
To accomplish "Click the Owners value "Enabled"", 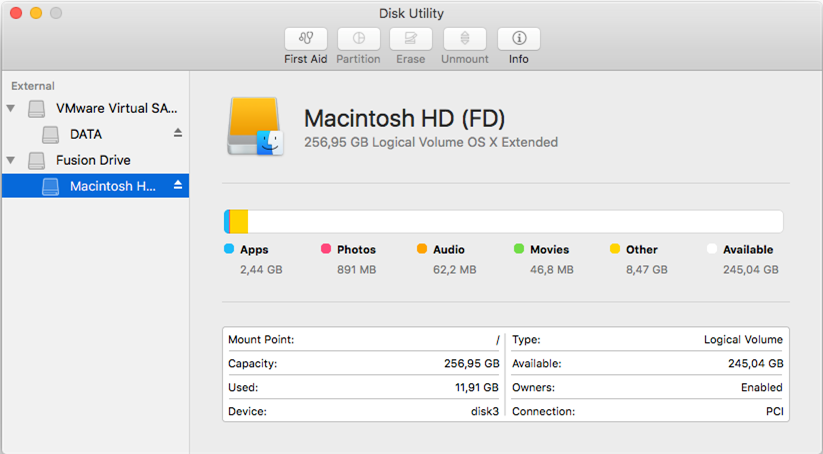I will point(762,387).
